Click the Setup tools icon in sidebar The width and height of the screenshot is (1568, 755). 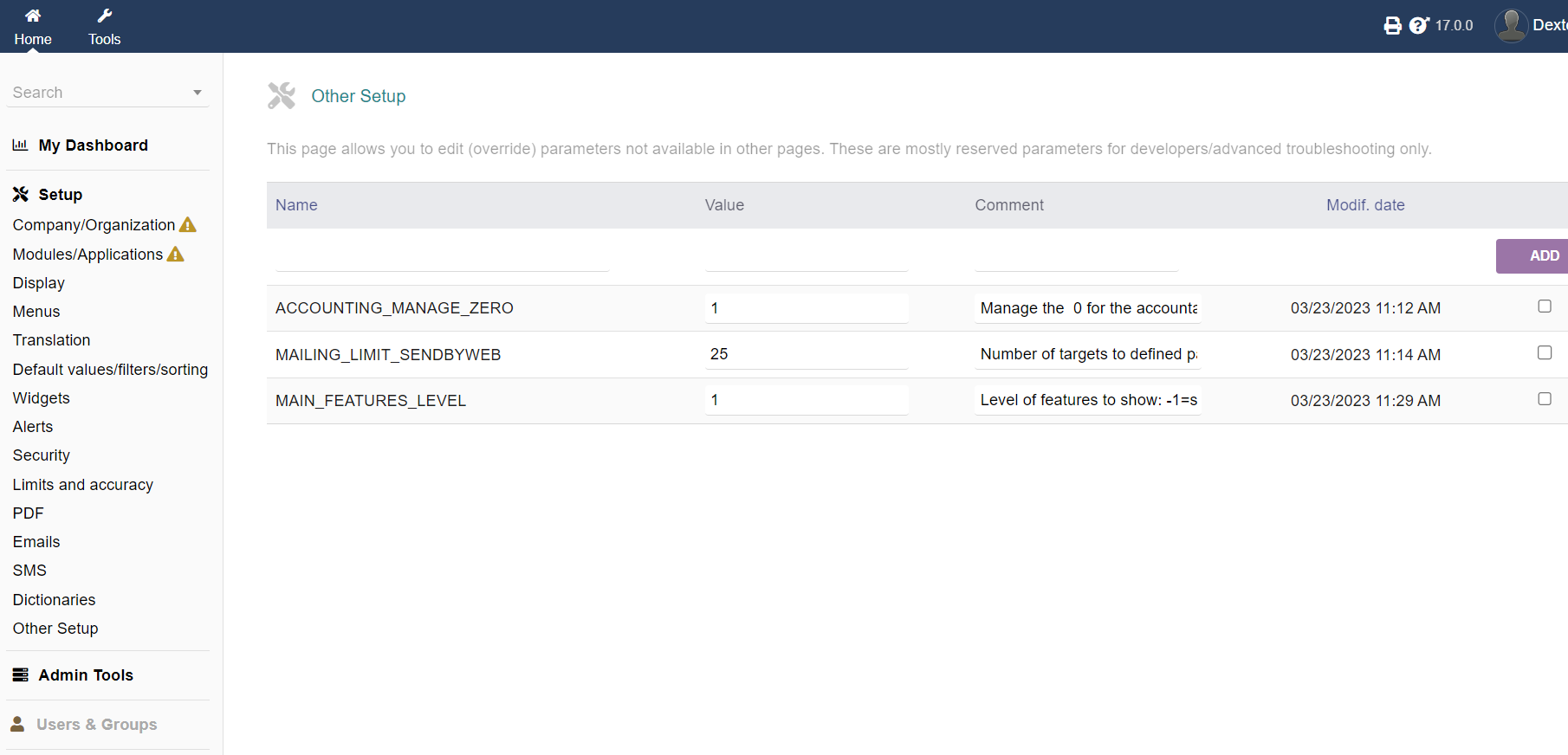21,195
